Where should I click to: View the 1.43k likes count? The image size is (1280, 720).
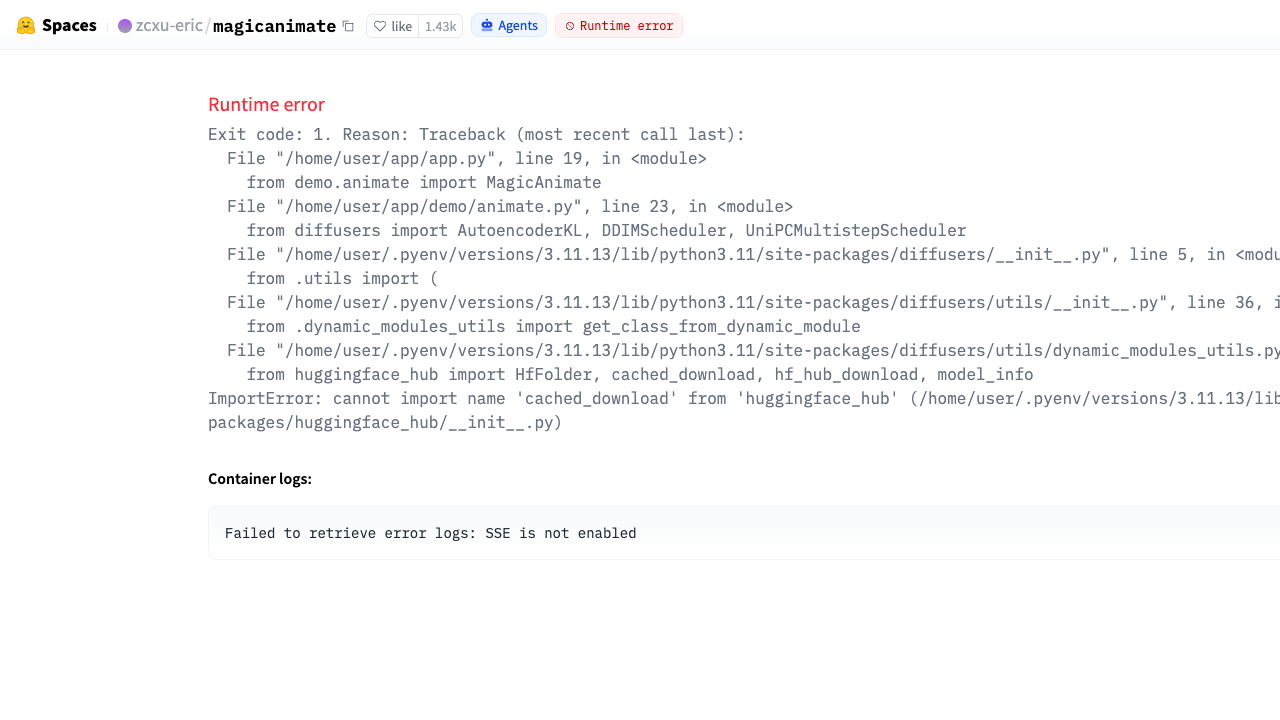(x=440, y=26)
